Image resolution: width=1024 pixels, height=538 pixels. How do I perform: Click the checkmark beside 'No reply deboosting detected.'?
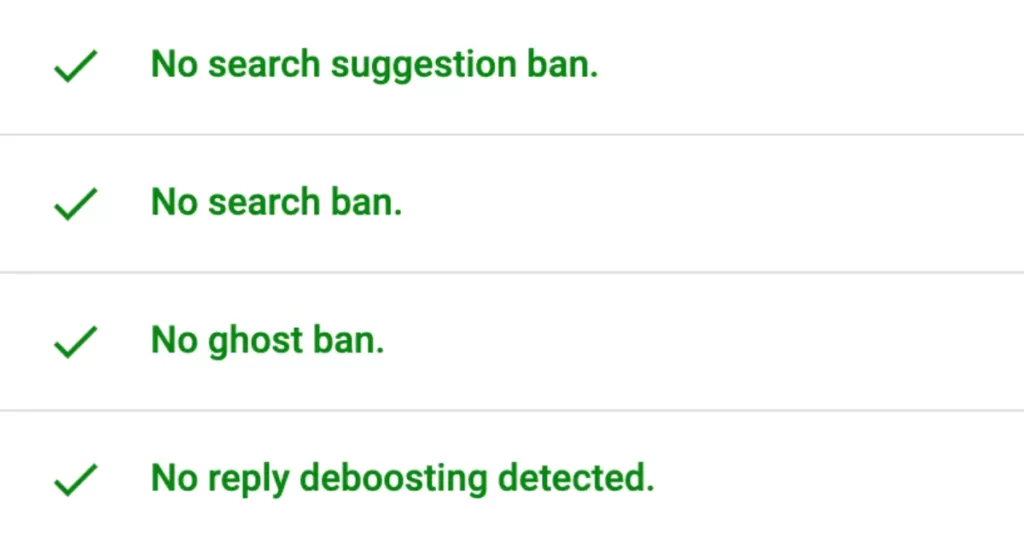tap(75, 480)
